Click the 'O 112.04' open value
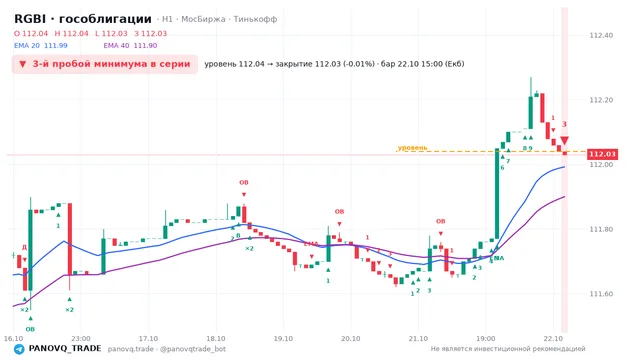This screenshot has width=640, height=360. tap(31, 33)
